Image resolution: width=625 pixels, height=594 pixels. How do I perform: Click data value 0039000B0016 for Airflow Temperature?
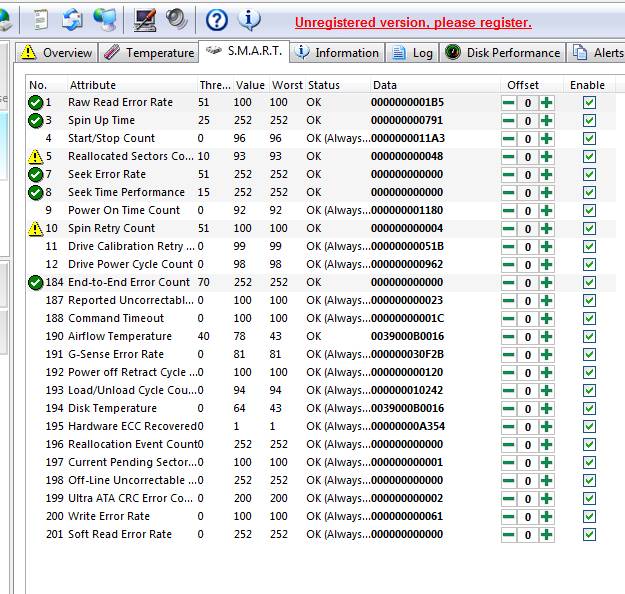(407, 336)
